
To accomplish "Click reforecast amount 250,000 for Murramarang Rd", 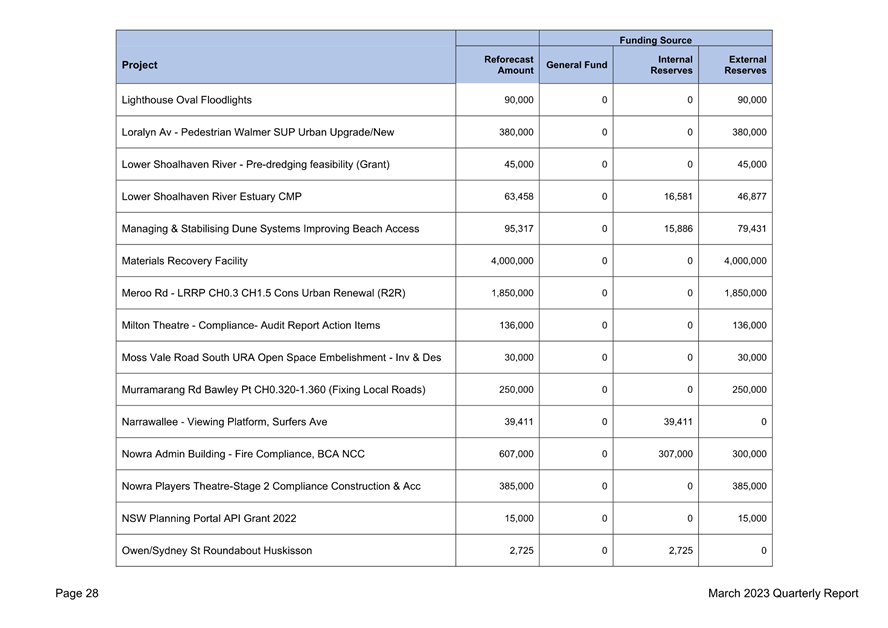I will pos(516,390).
